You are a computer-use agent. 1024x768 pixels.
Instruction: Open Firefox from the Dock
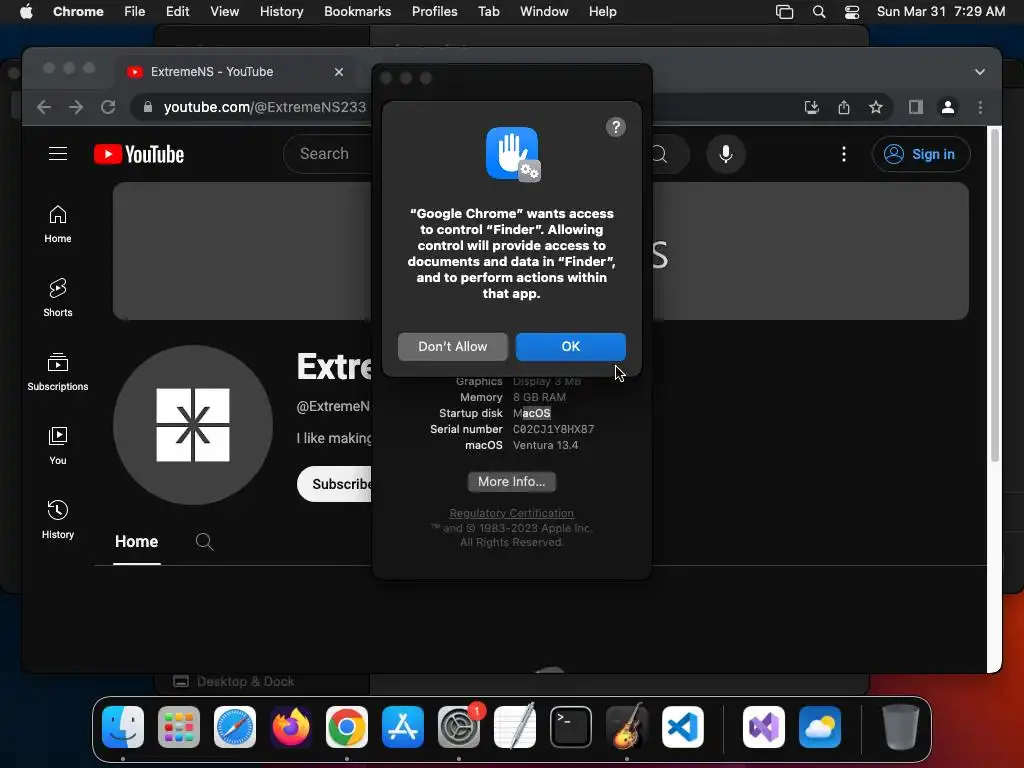[291, 727]
